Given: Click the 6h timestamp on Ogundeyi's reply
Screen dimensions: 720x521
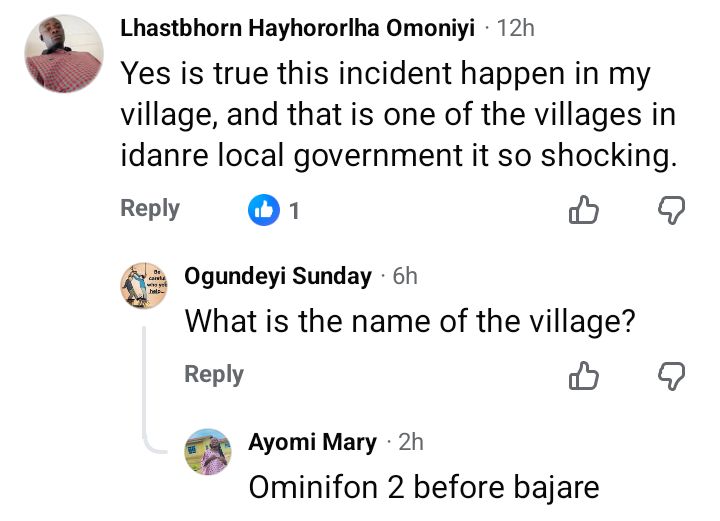Looking at the screenshot, I should (404, 277).
